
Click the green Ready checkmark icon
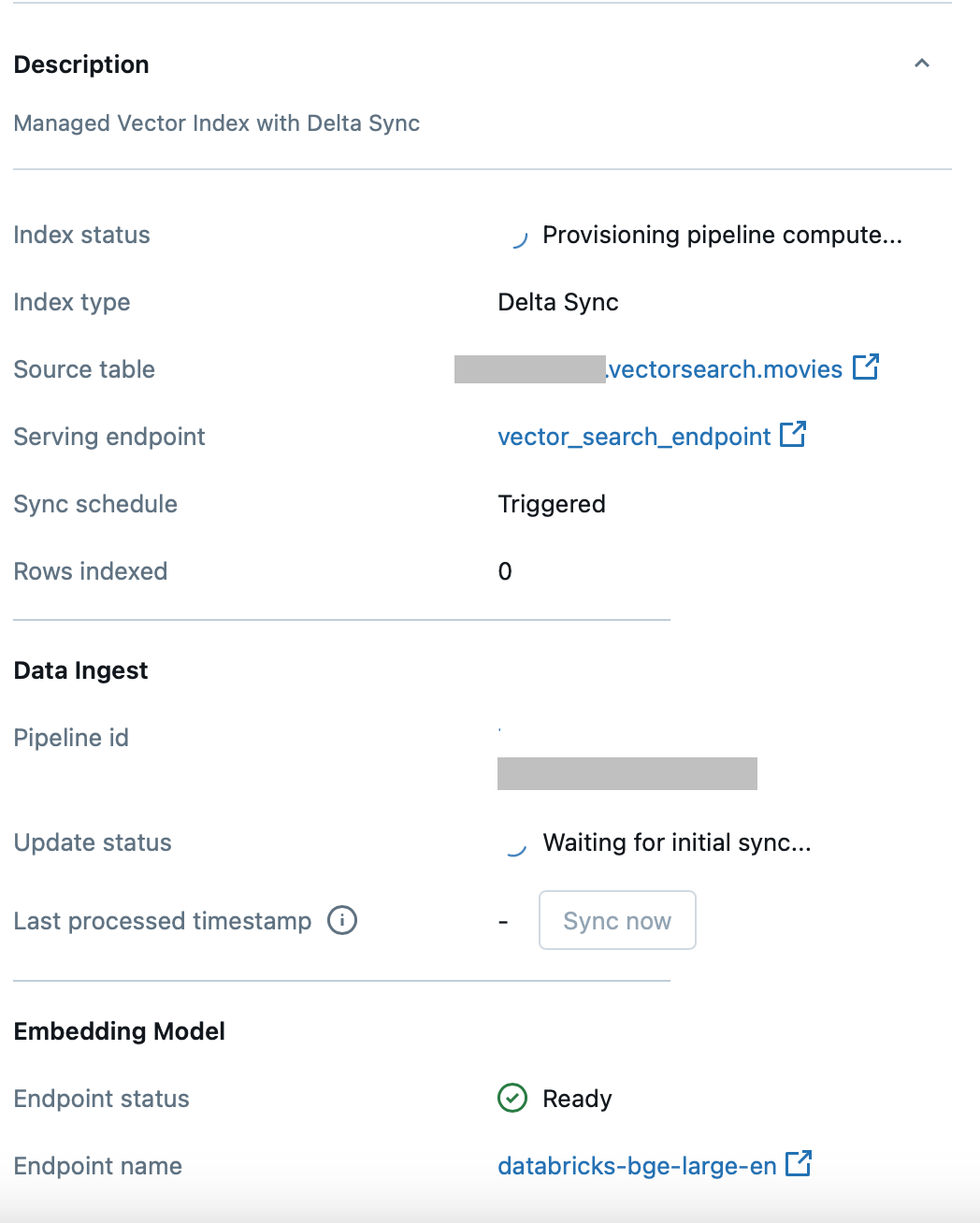[512, 1098]
